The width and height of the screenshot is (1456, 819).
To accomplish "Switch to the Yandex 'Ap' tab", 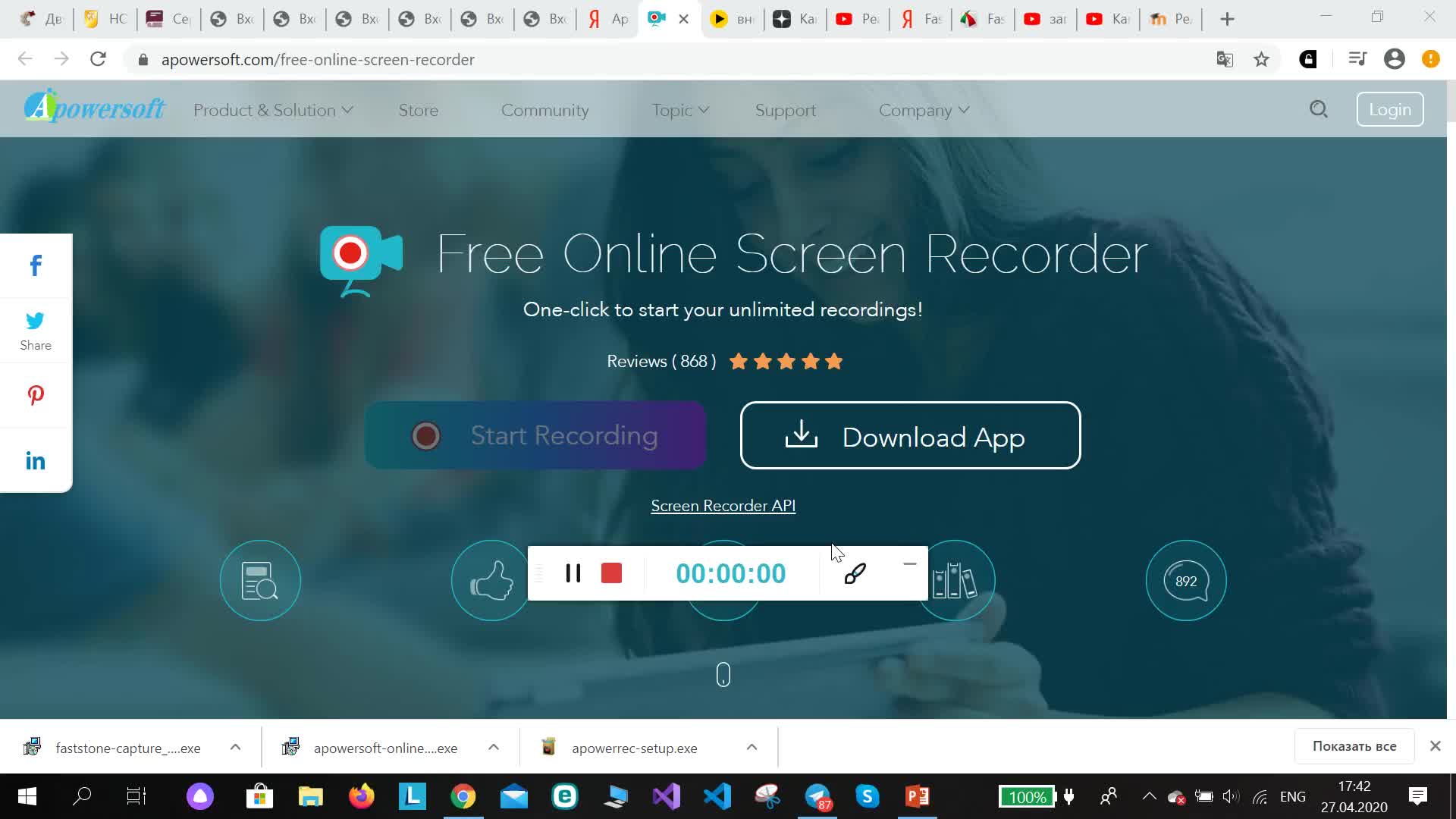I will 607,19.
